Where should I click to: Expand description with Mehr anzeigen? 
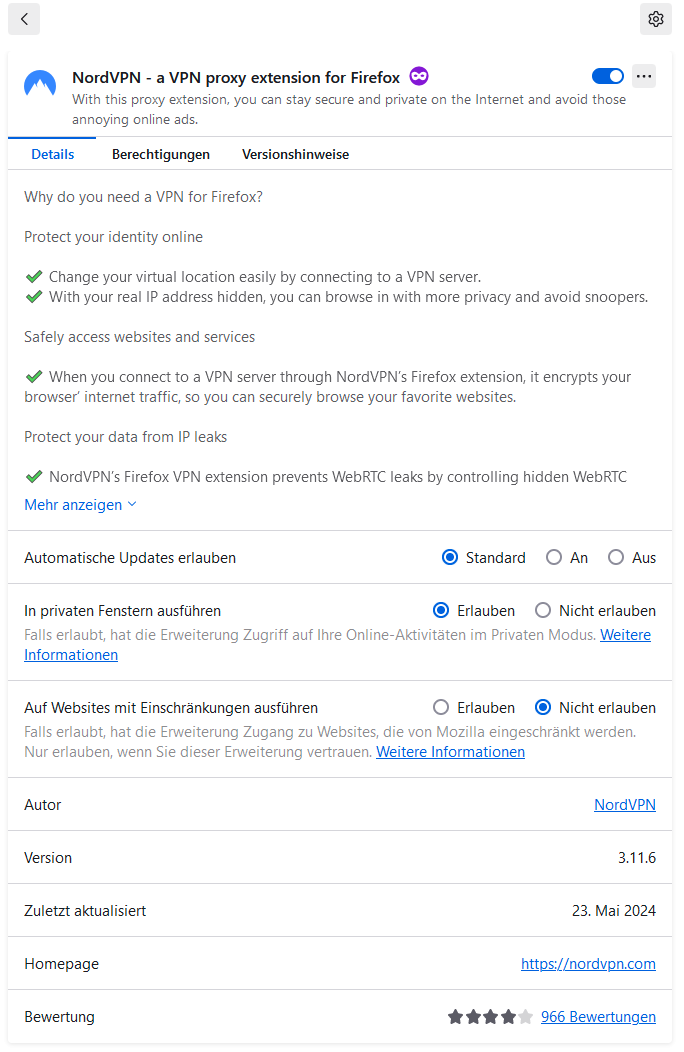(80, 505)
